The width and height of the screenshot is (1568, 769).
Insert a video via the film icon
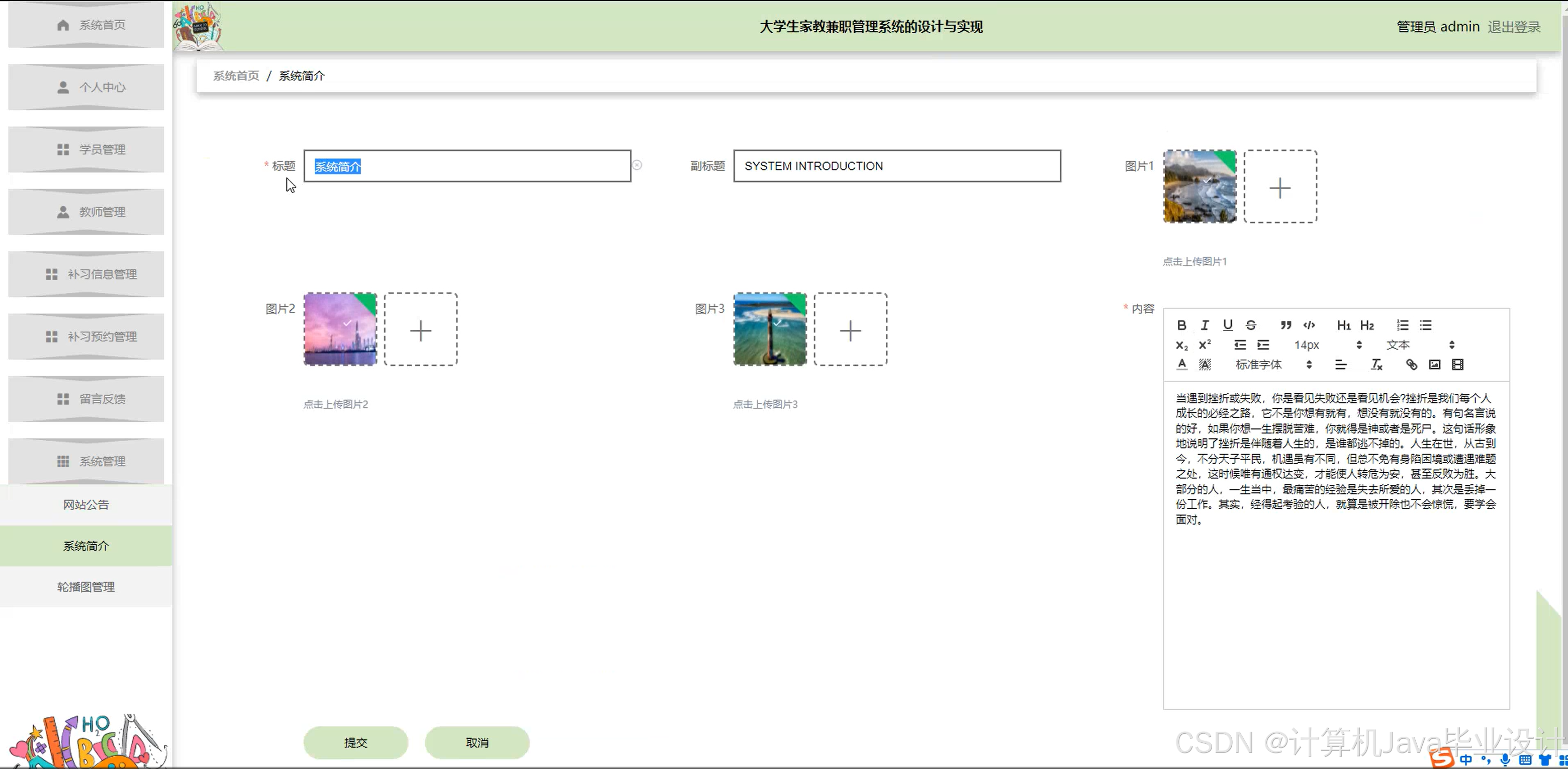tap(1458, 365)
